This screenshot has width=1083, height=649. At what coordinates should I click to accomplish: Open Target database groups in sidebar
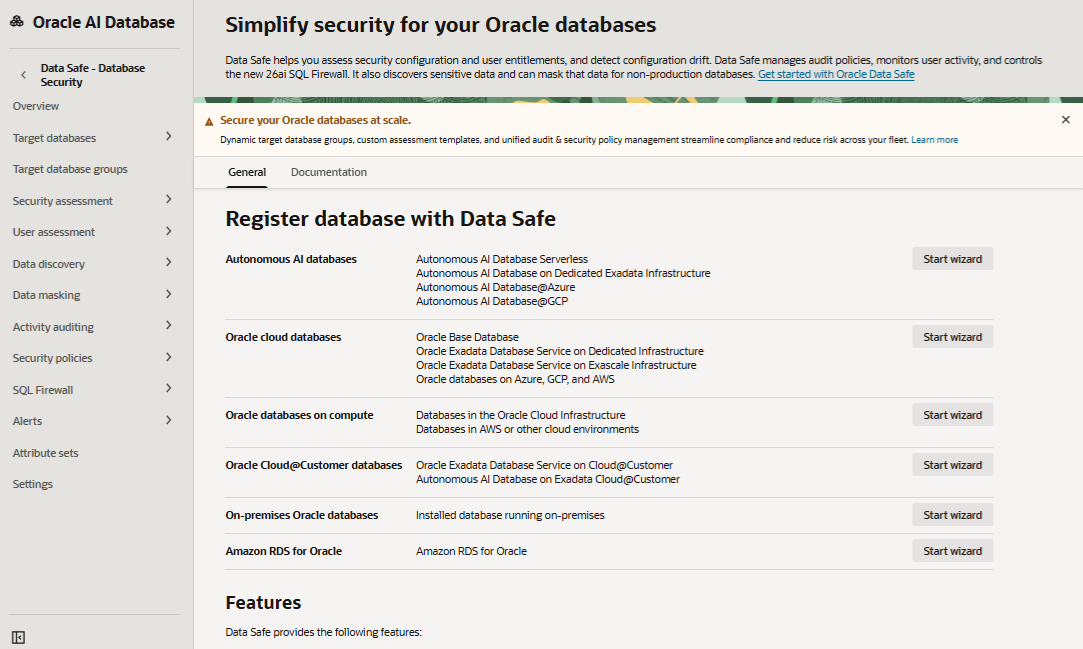coord(70,169)
